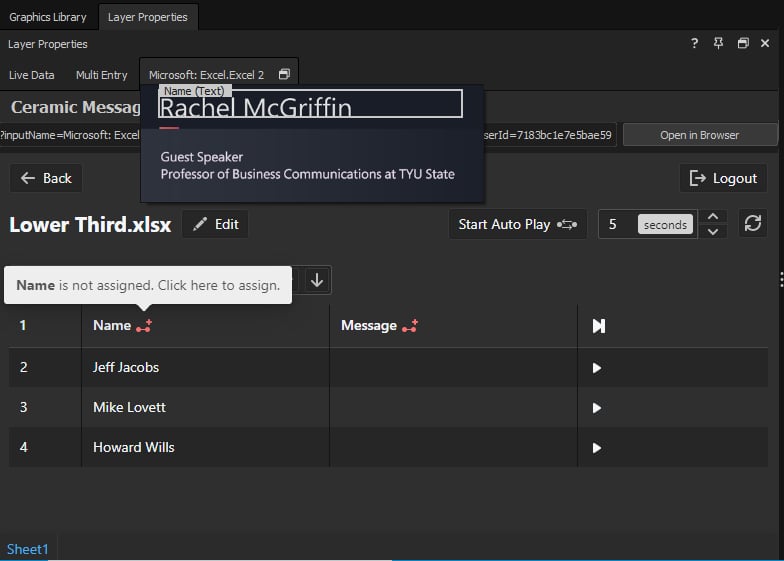
Task: Select the Live Data tab
Action: click(x=32, y=75)
